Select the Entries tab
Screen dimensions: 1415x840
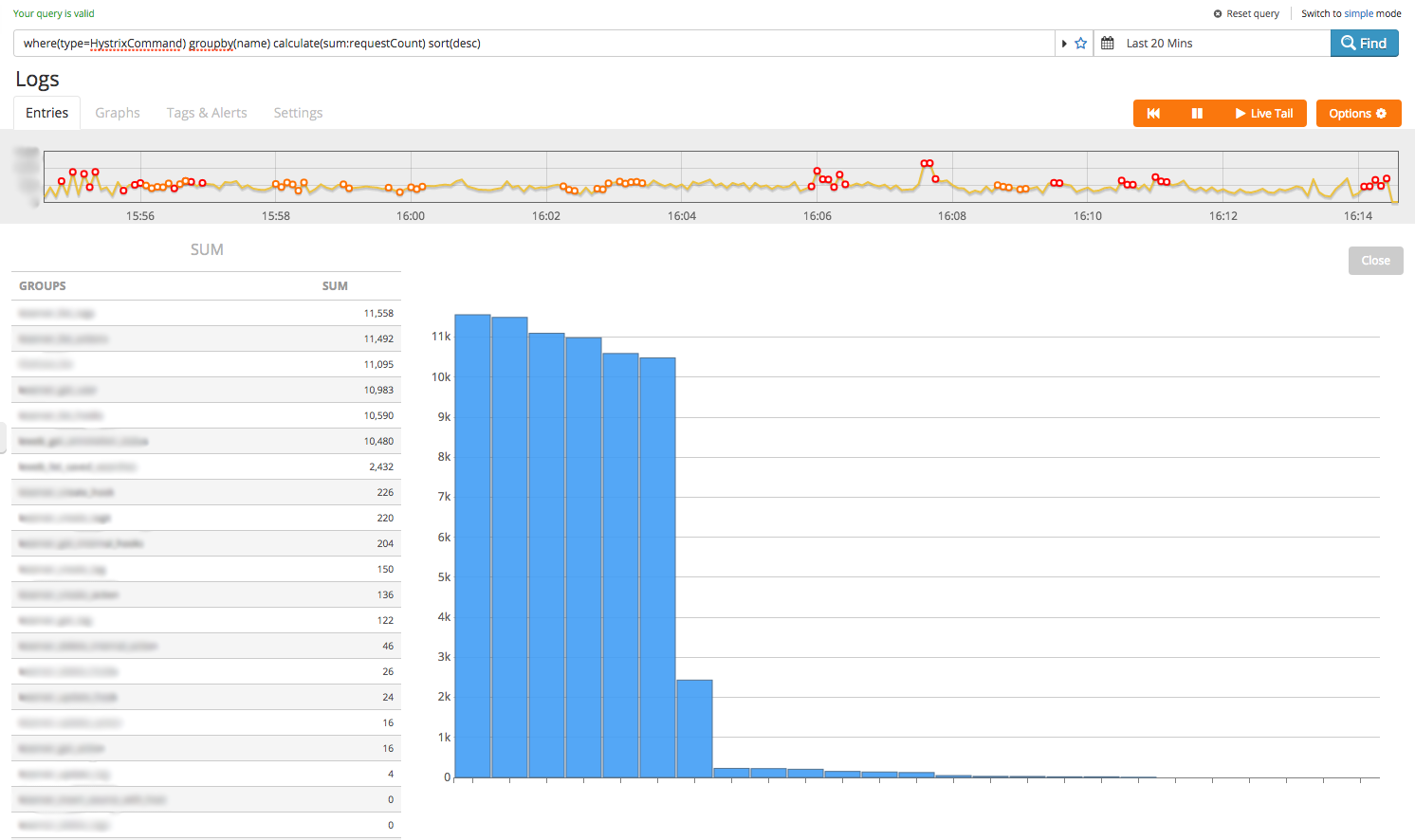pyautogui.click(x=46, y=113)
